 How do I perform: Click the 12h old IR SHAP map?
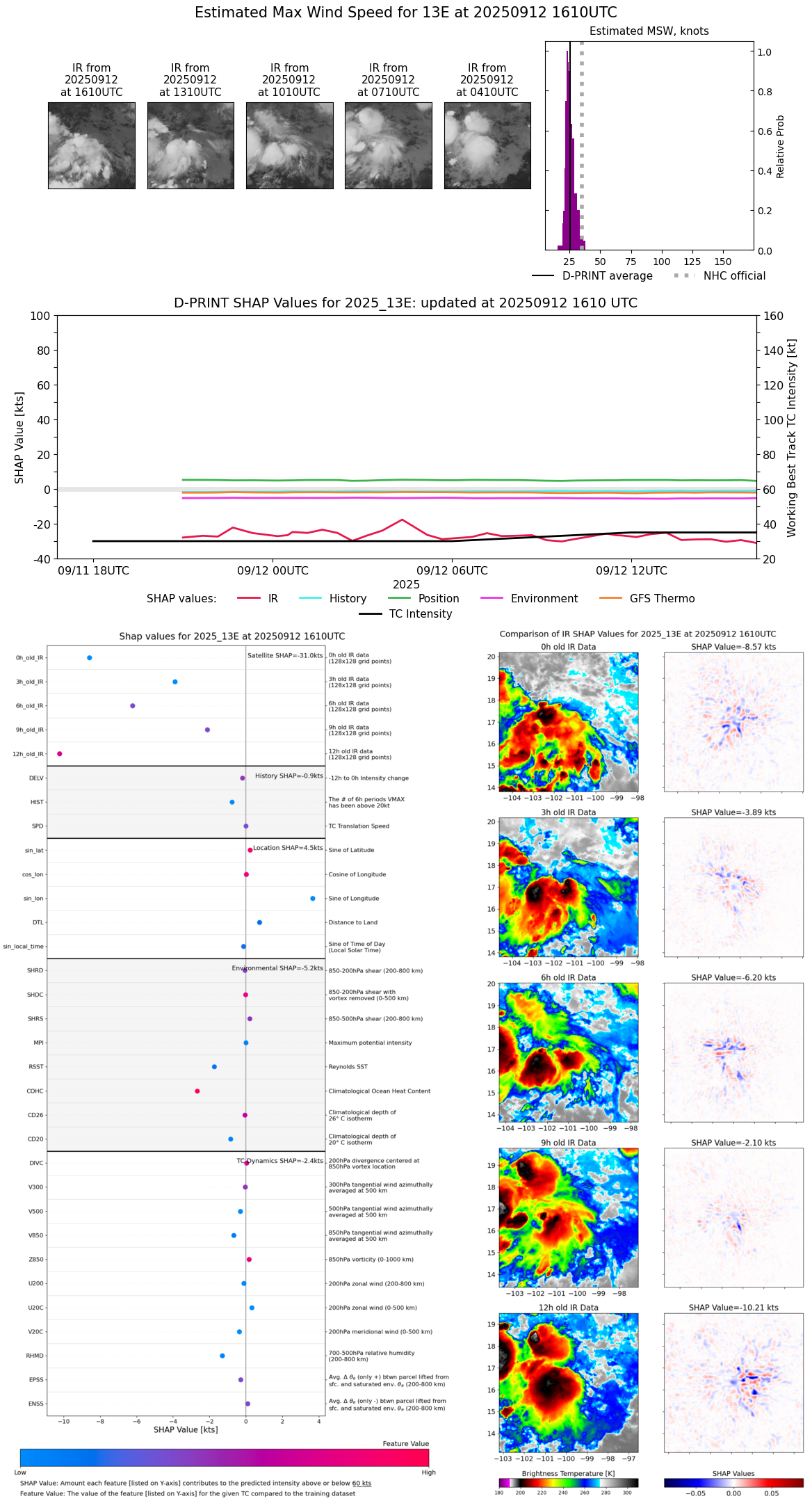(x=733, y=1383)
